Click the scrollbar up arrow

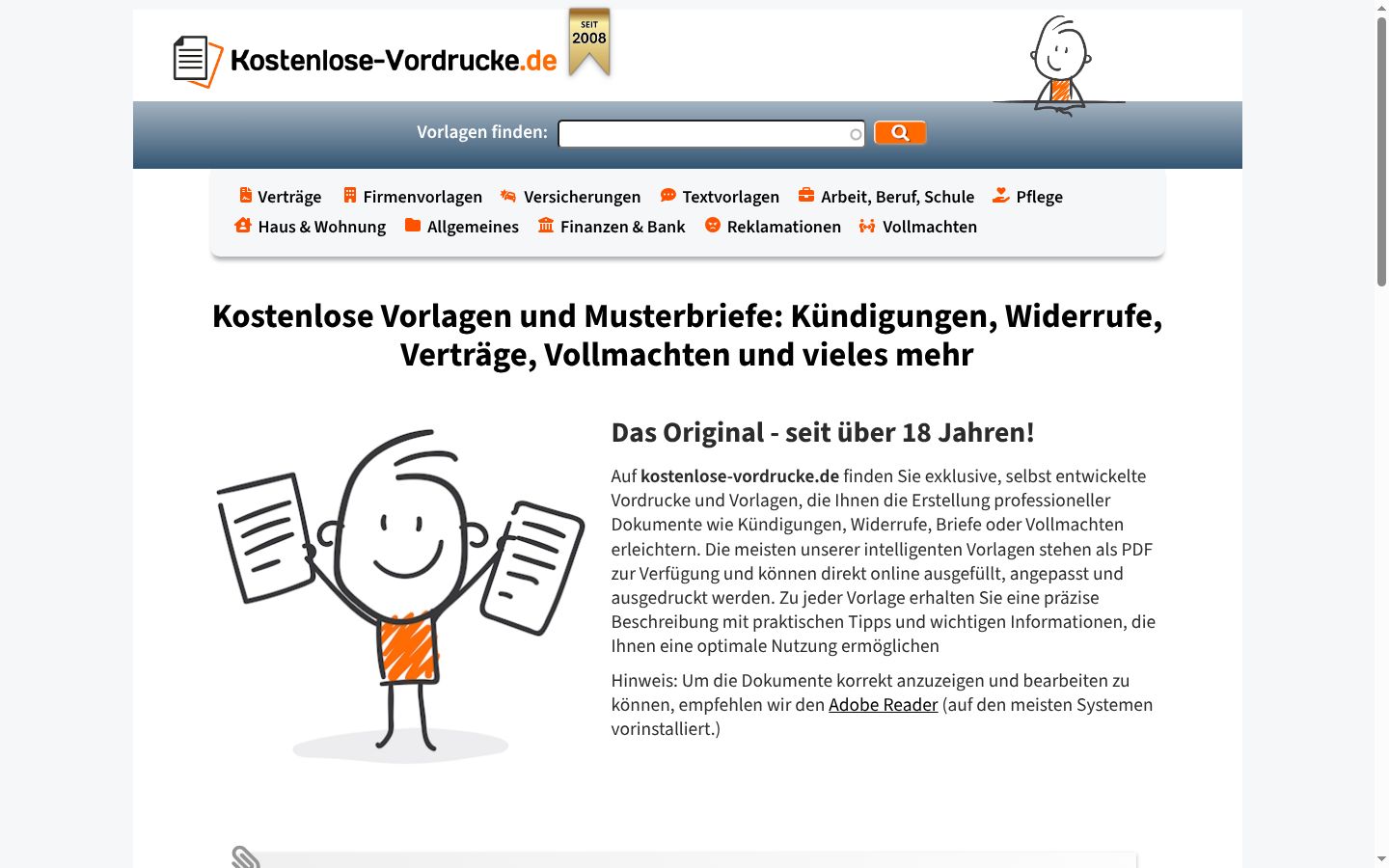1381,8
